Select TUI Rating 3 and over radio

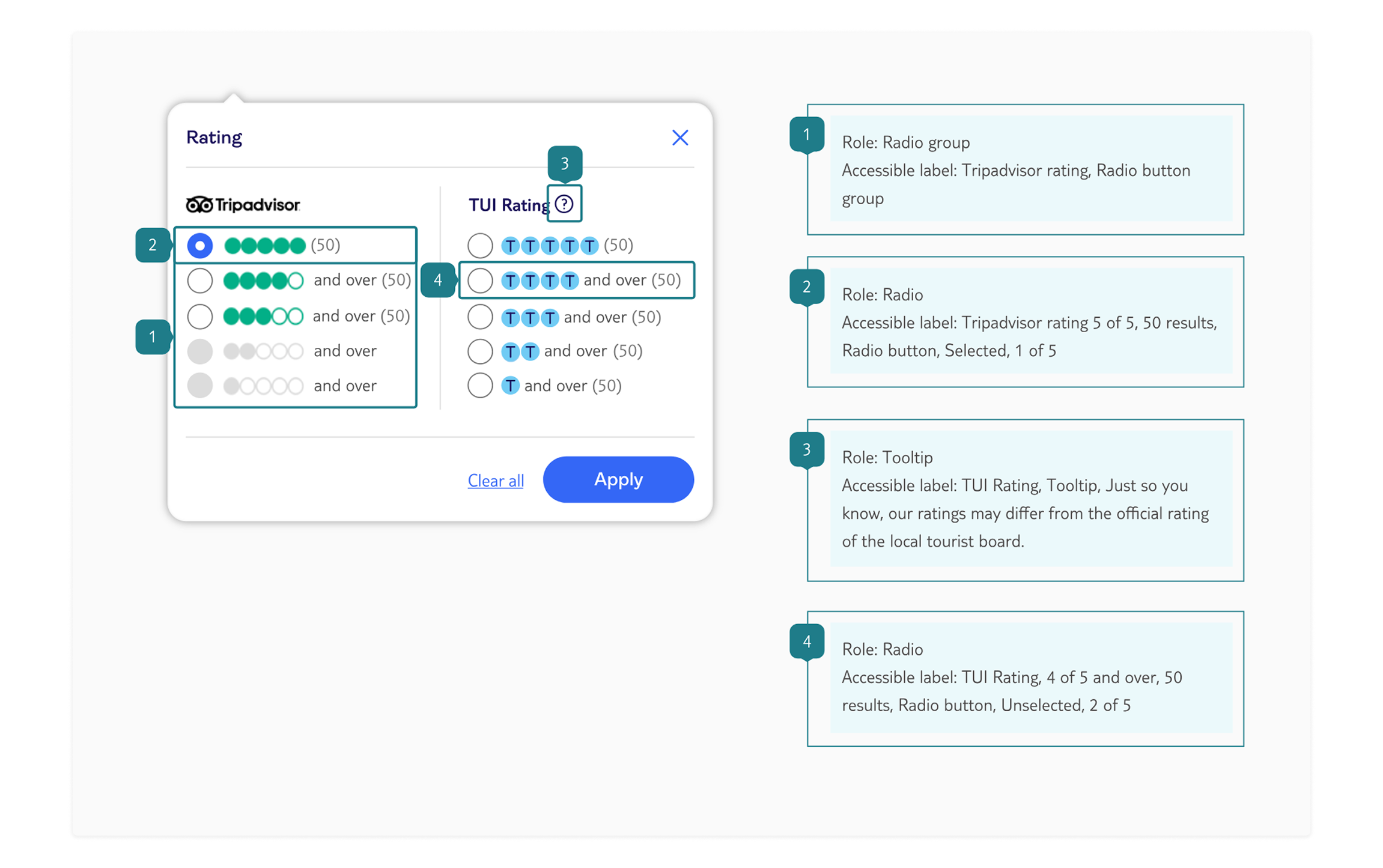pyautogui.click(x=480, y=317)
